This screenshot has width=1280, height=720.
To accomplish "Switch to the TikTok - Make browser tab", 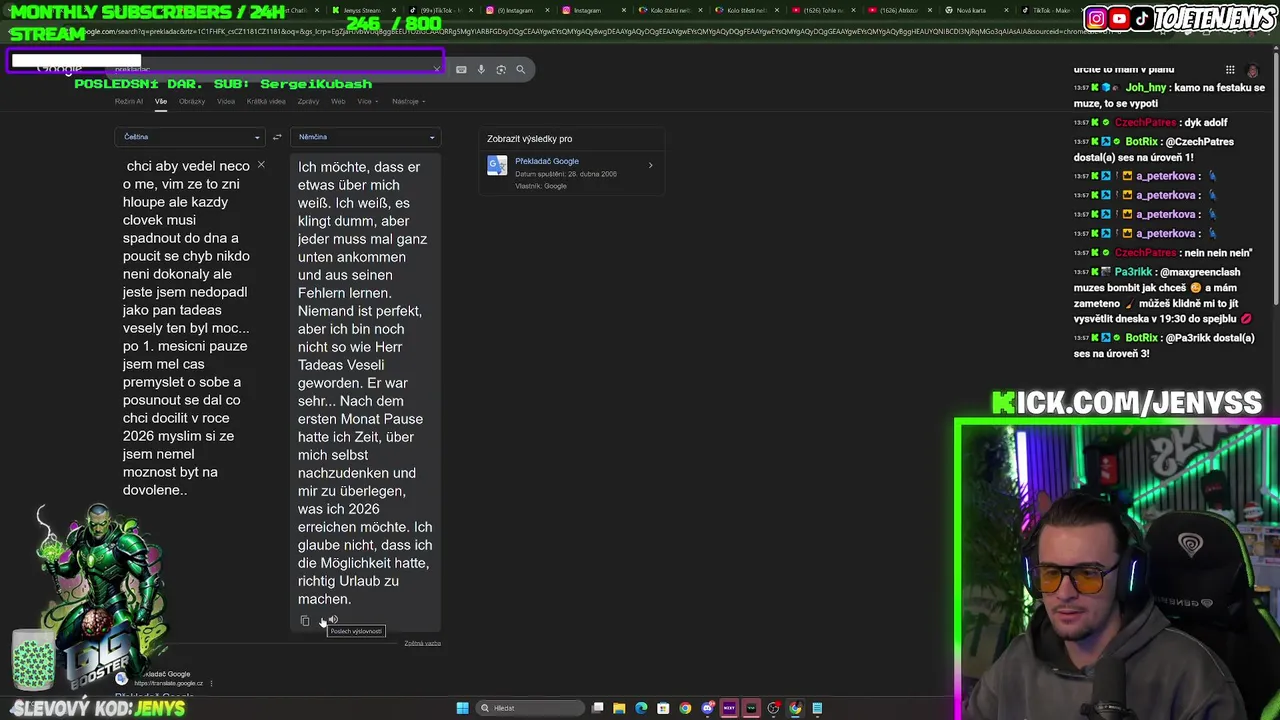I will point(1050,10).
